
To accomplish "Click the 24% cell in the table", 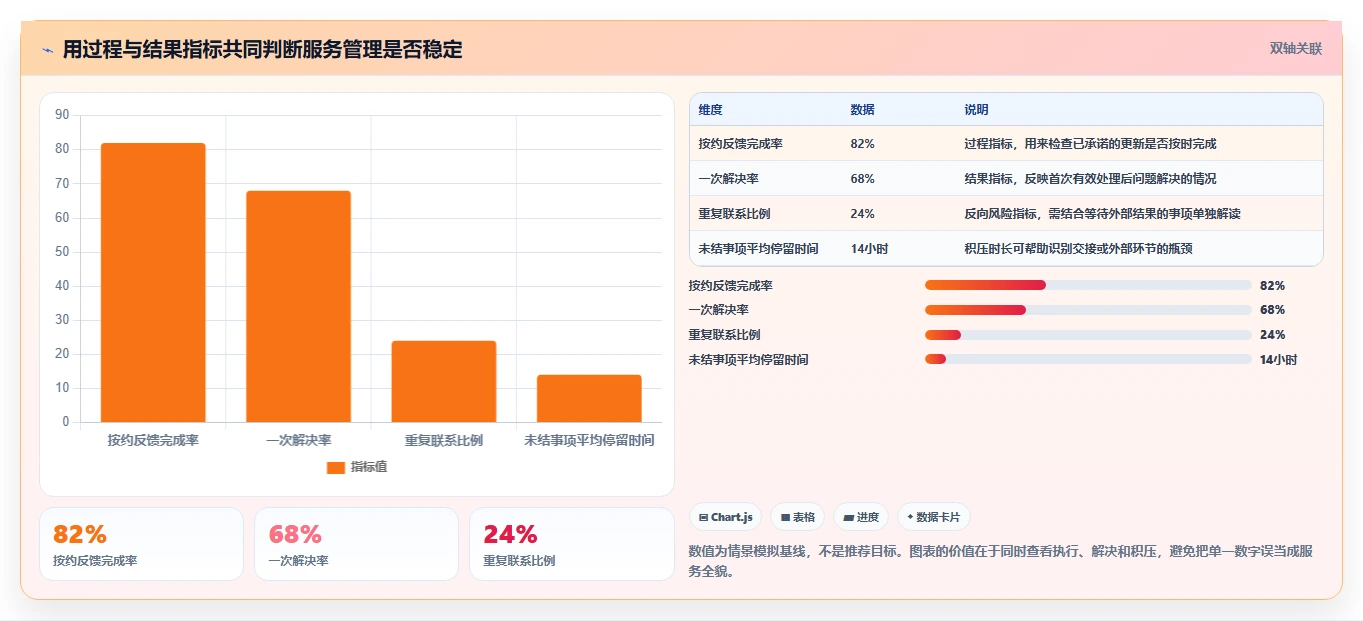I will coord(862,214).
